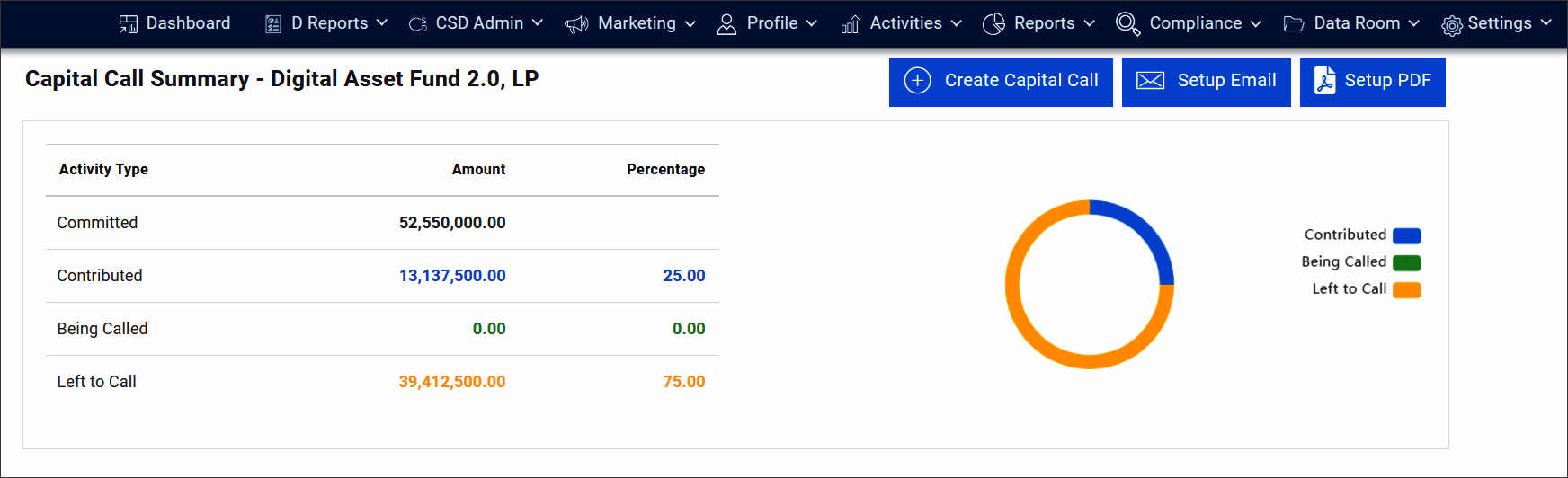Click the Dashboard monitor icon
The width and height of the screenshot is (1568, 478).
pyautogui.click(x=129, y=24)
